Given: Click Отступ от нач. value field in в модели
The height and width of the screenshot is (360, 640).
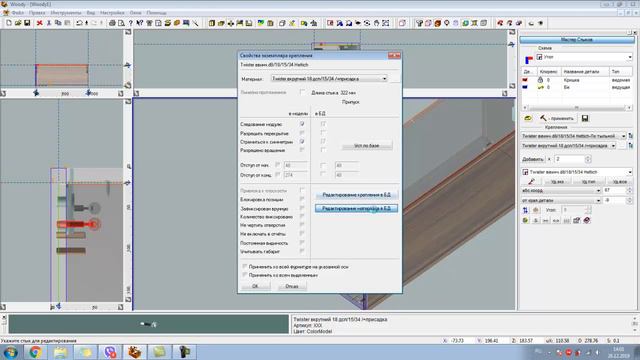Looking at the screenshot, I should tap(296, 165).
